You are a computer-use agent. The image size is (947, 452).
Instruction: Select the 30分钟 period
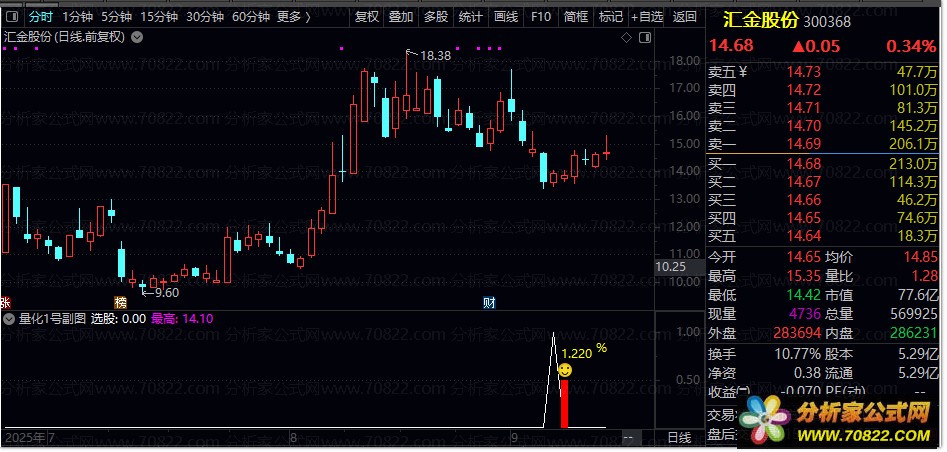[x=205, y=17]
